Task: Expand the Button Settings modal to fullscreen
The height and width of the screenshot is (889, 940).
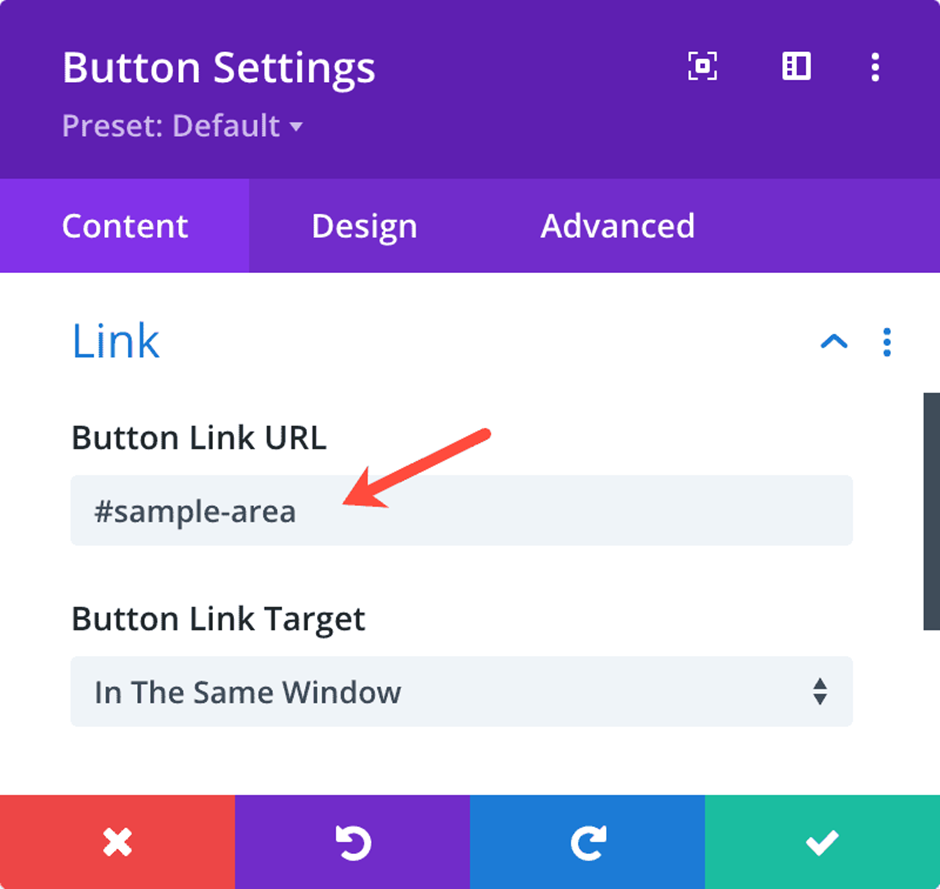Action: [702, 66]
